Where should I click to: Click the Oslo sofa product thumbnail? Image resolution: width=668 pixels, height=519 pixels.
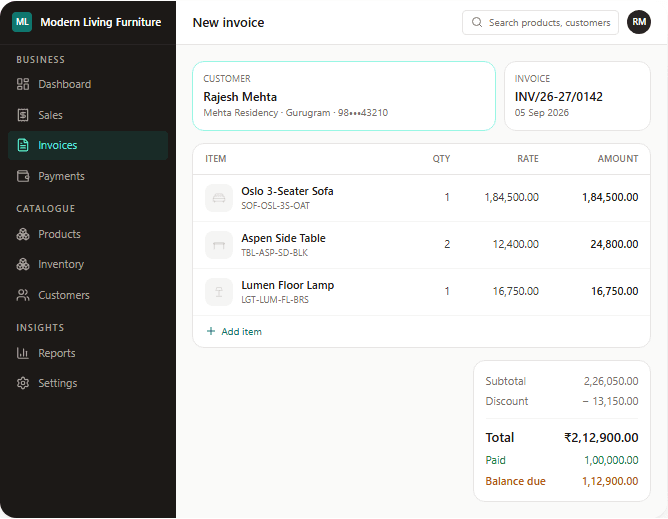point(219,198)
